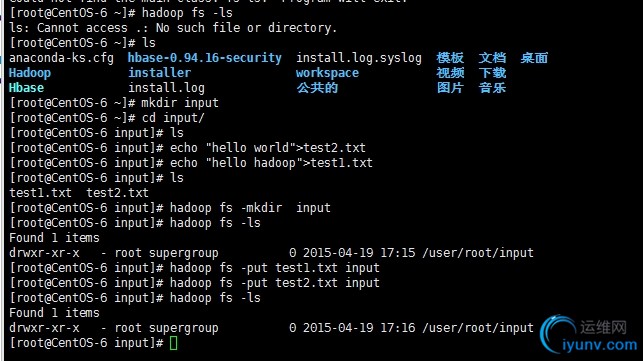
Task: Click the 桌面 folder name
Action: (x=534, y=58)
